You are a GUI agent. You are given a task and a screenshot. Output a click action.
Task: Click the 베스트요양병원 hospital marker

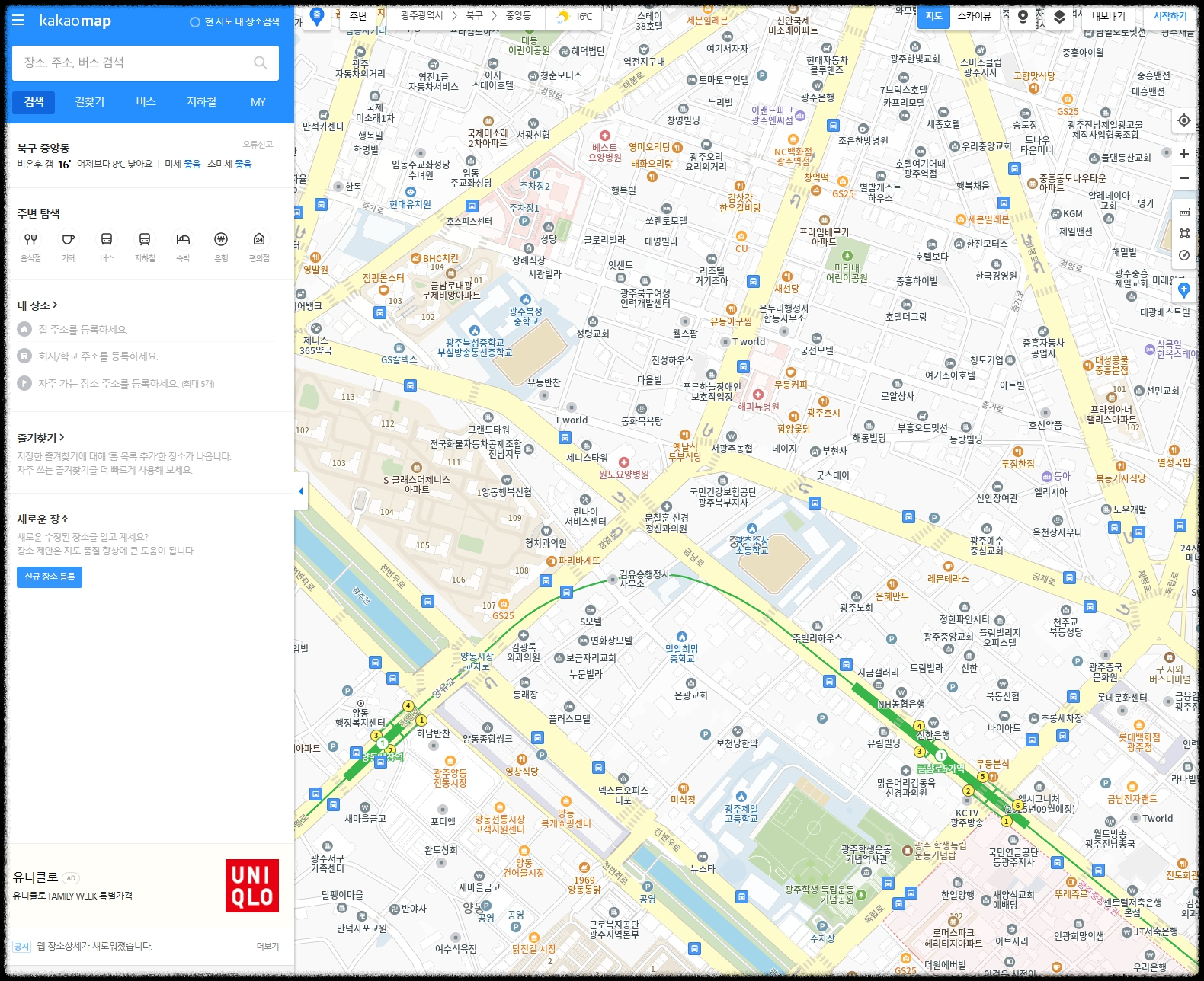click(604, 136)
